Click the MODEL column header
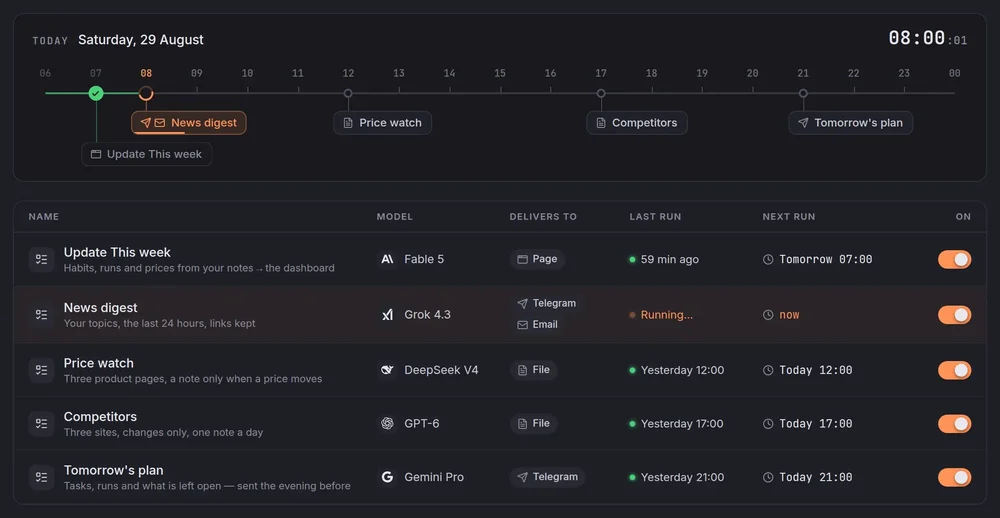The image size is (1000, 518). tap(395, 217)
